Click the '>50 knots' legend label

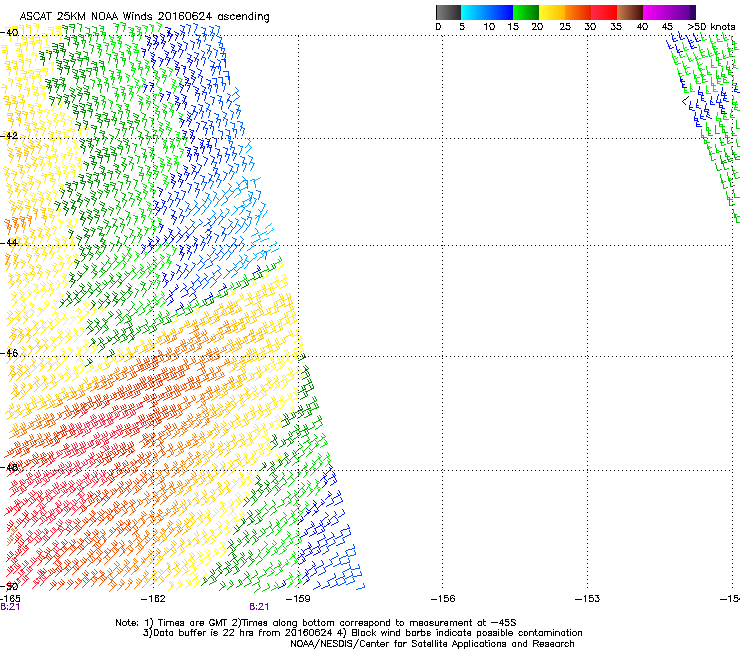(x=712, y=27)
